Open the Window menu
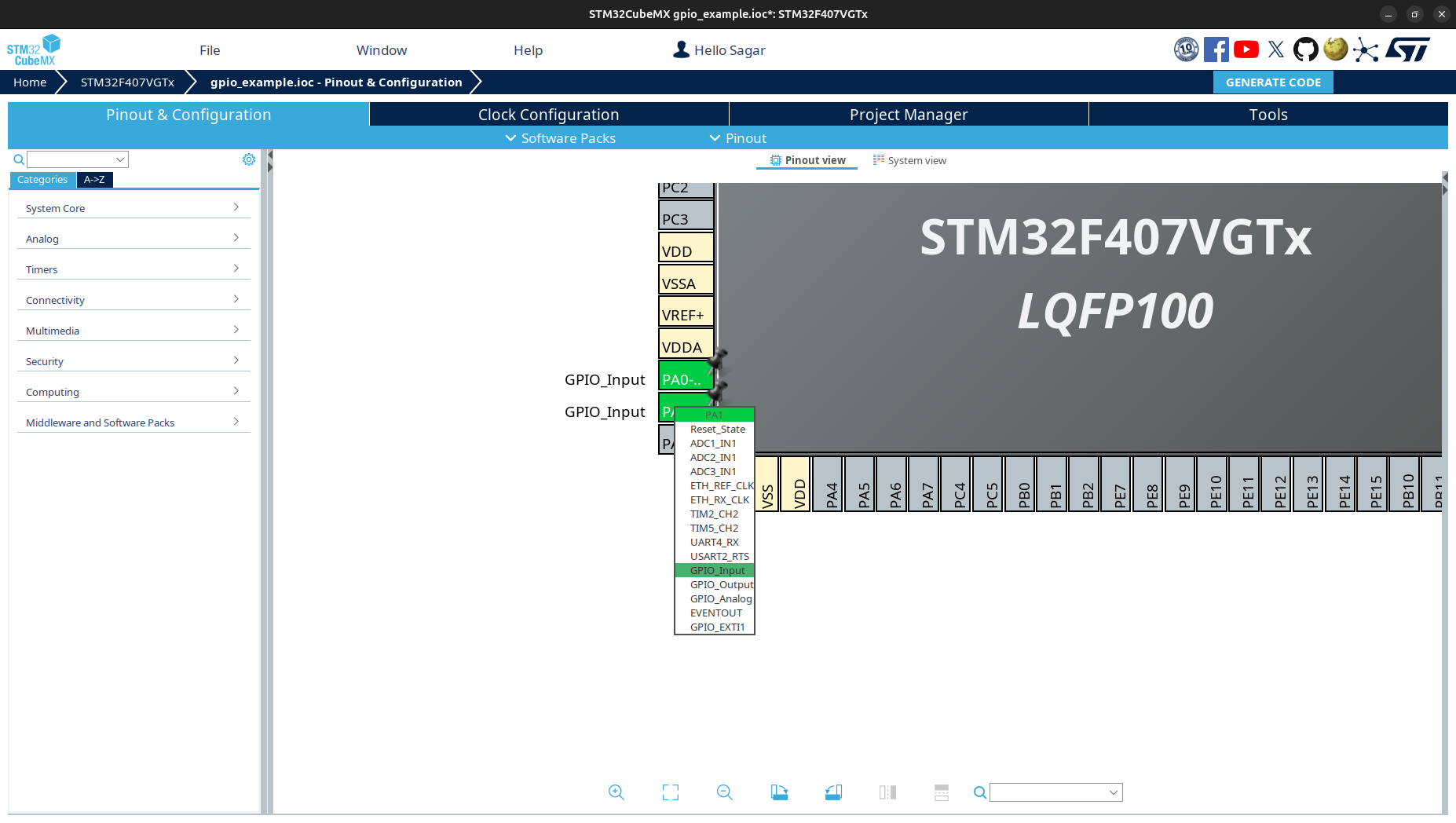Image resolution: width=1456 pixels, height=823 pixels. pos(382,50)
